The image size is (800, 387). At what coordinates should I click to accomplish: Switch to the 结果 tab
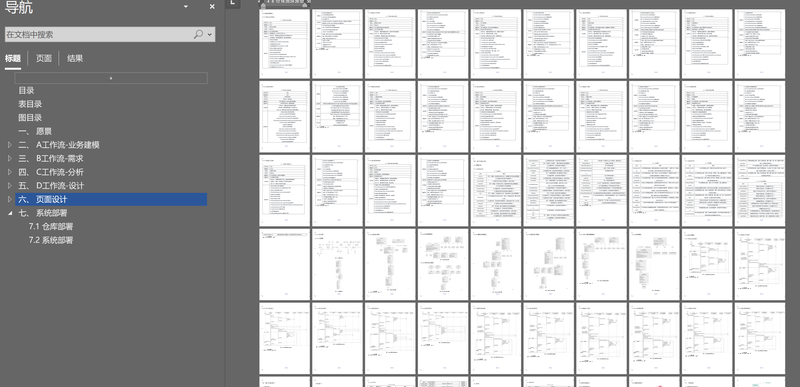[75, 59]
